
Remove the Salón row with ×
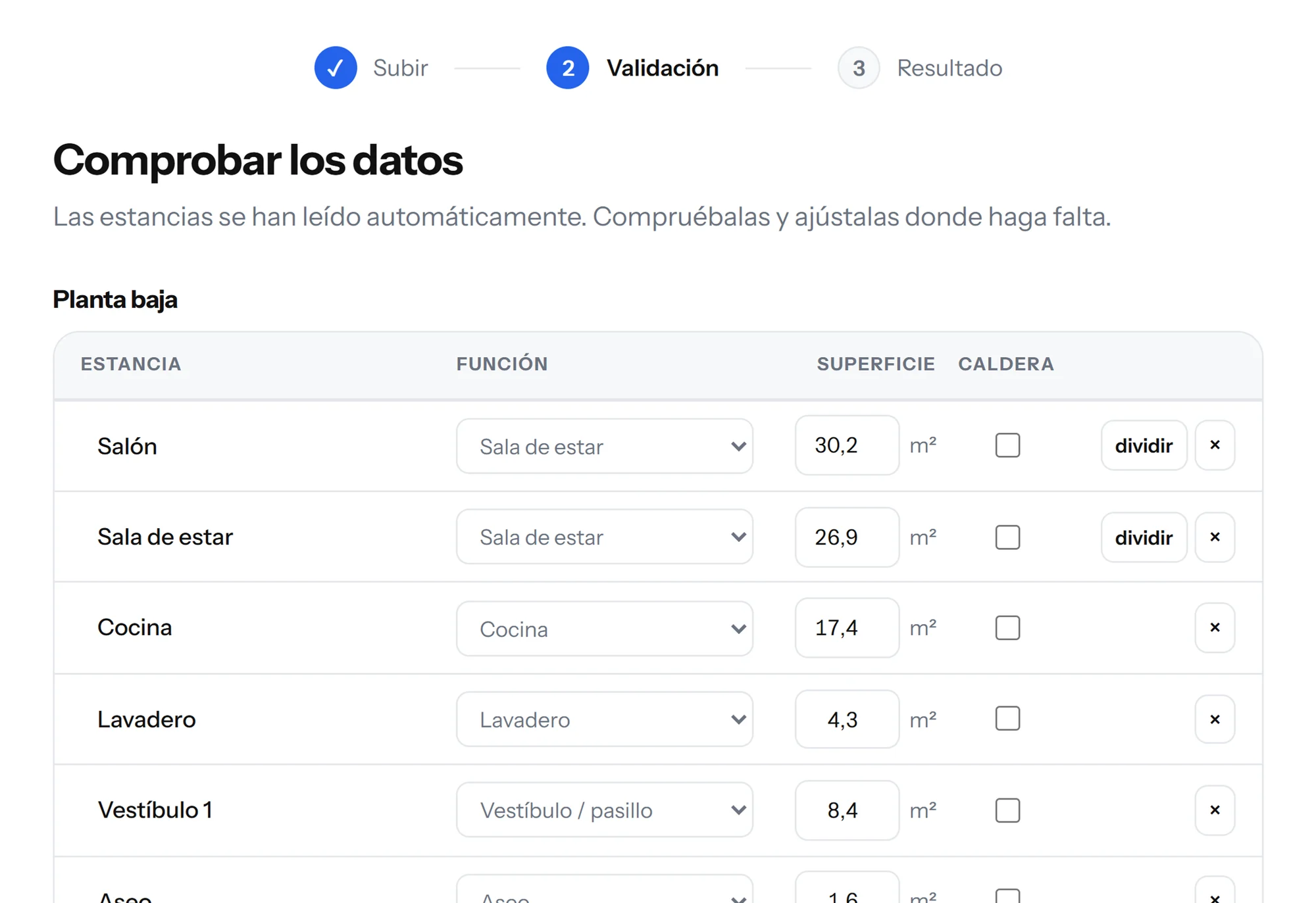[1215, 445]
